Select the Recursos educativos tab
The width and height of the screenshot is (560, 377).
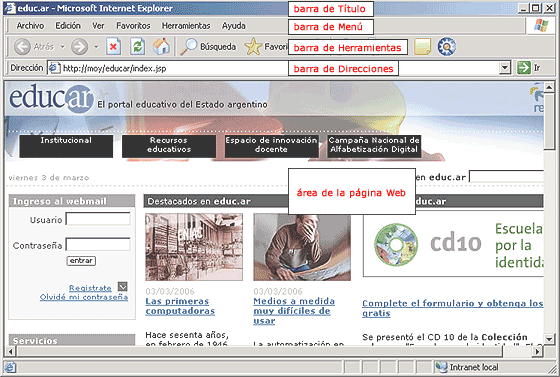tap(169, 146)
